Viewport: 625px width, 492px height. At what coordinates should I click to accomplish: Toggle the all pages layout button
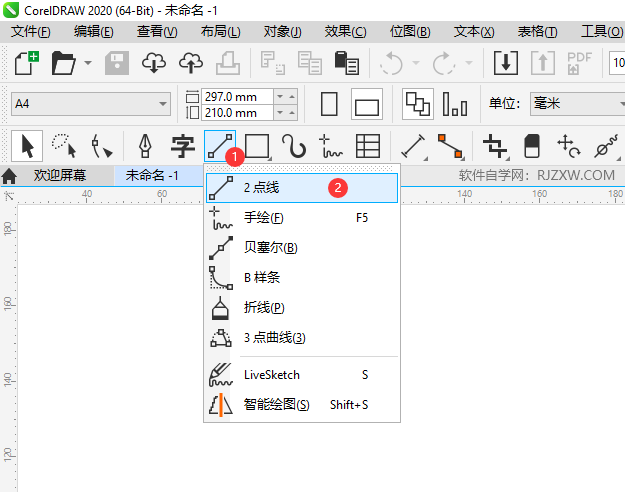418,104
